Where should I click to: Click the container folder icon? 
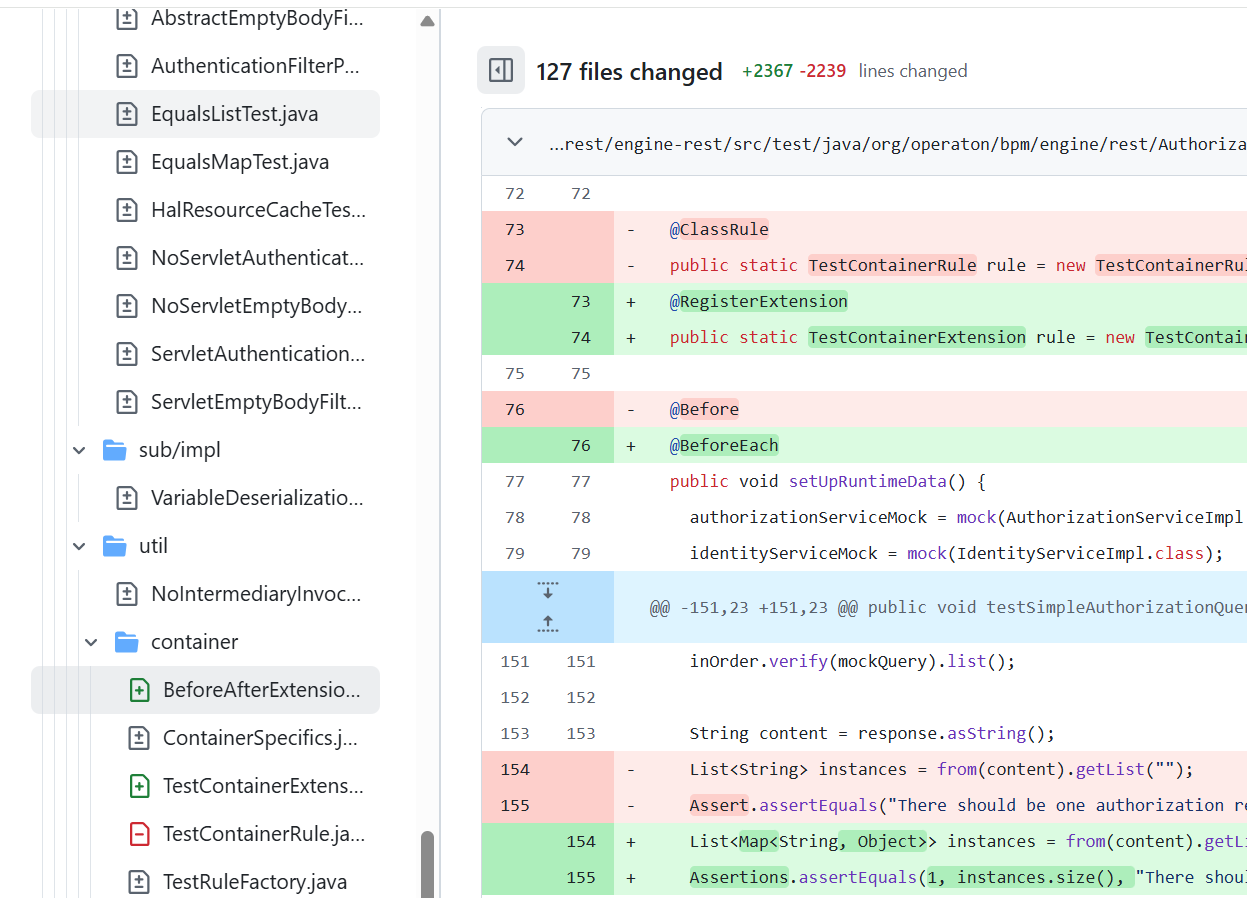click(126, 642)
